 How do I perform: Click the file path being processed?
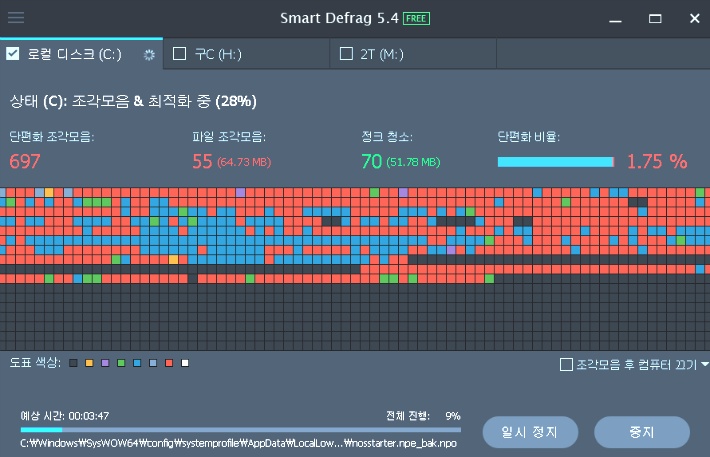pos(239,443)
